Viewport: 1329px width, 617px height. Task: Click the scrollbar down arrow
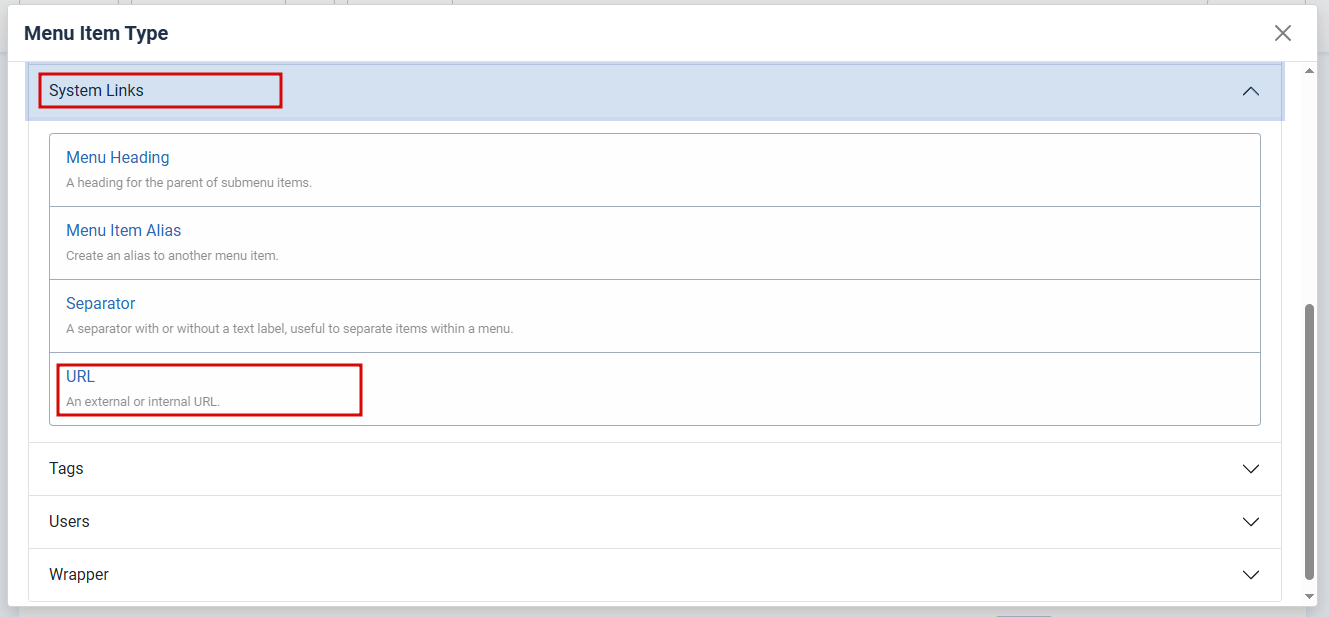click(1309, 596)
